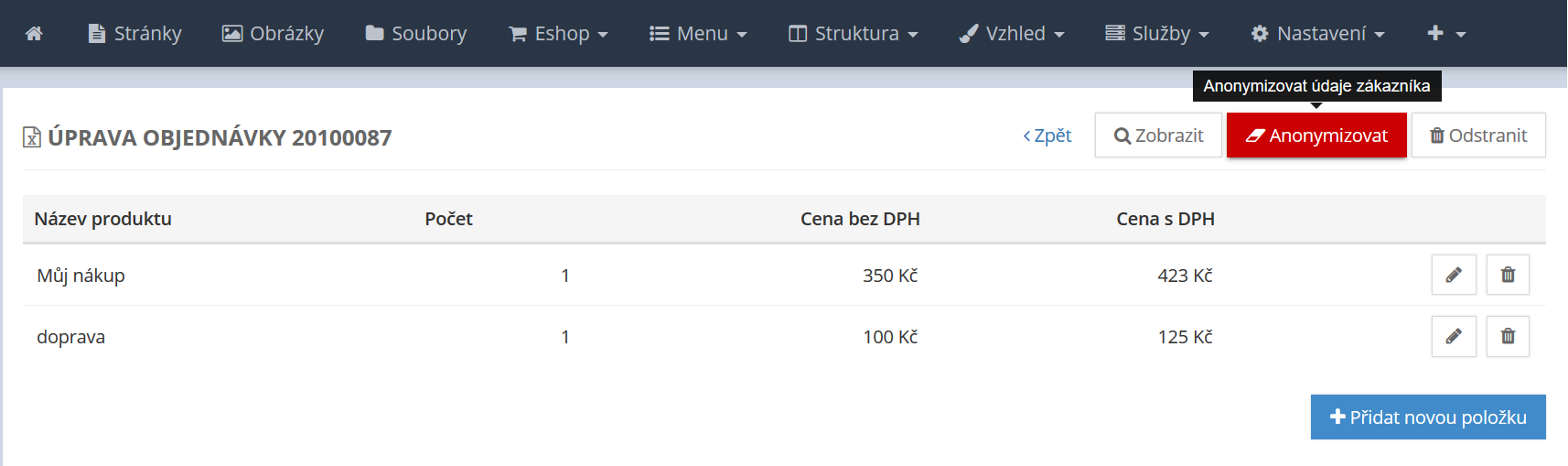Open the Struktura dropdown
The image size is (1568, 466).
point(854,34)
